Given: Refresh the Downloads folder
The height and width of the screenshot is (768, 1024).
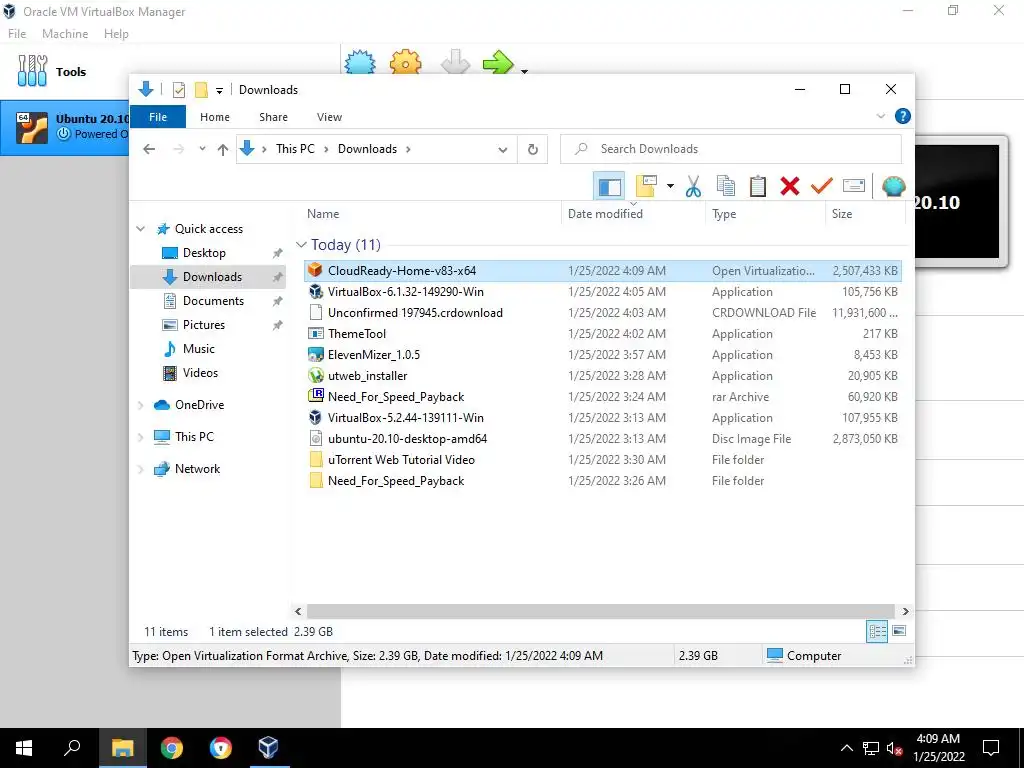Looking at the screenshot, I should click(x=533, y=150).
